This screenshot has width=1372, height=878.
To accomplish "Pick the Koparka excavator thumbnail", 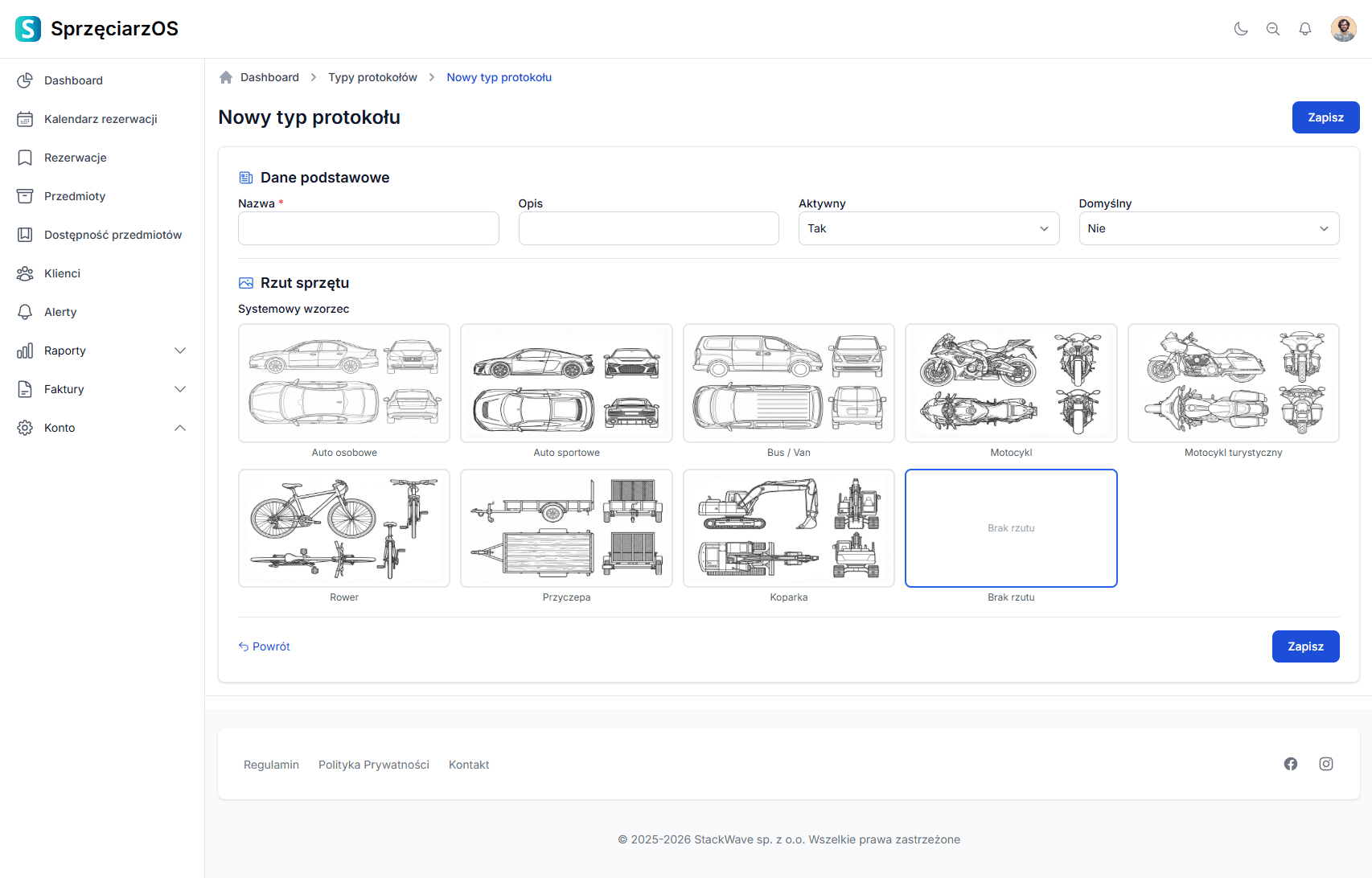I will (788, 528).
